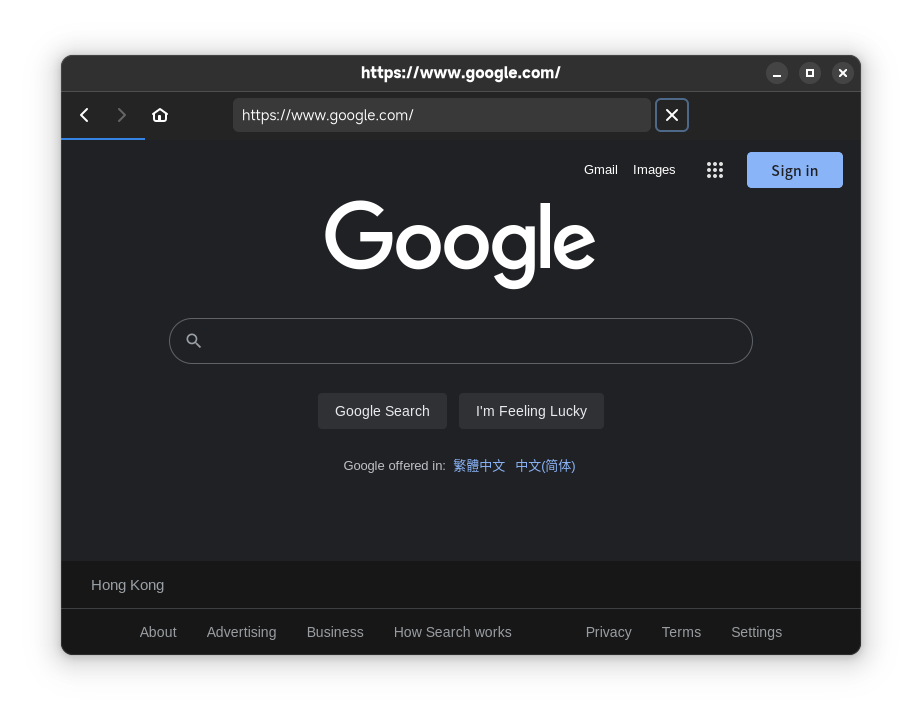The height and width of the screenshot is (722, 922).
Task: Maximize the browser window
Action: pyautogui.click(x=810, y=73)
